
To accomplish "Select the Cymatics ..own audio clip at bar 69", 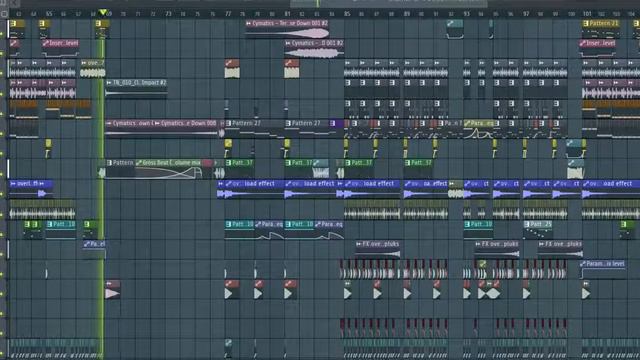I will point(129,128).
